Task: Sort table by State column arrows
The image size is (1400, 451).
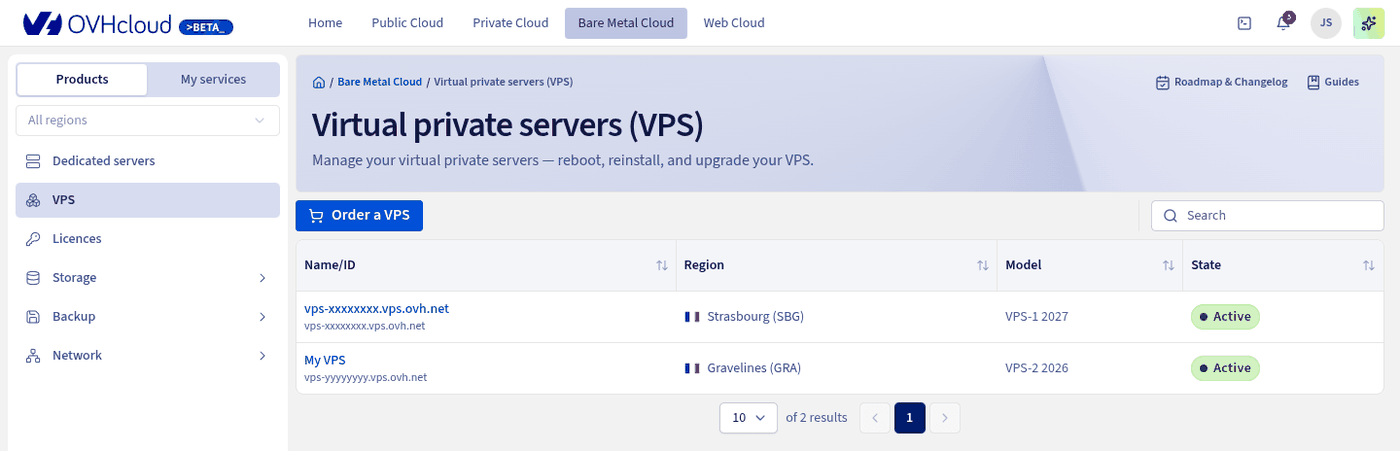Action: 1368,266
